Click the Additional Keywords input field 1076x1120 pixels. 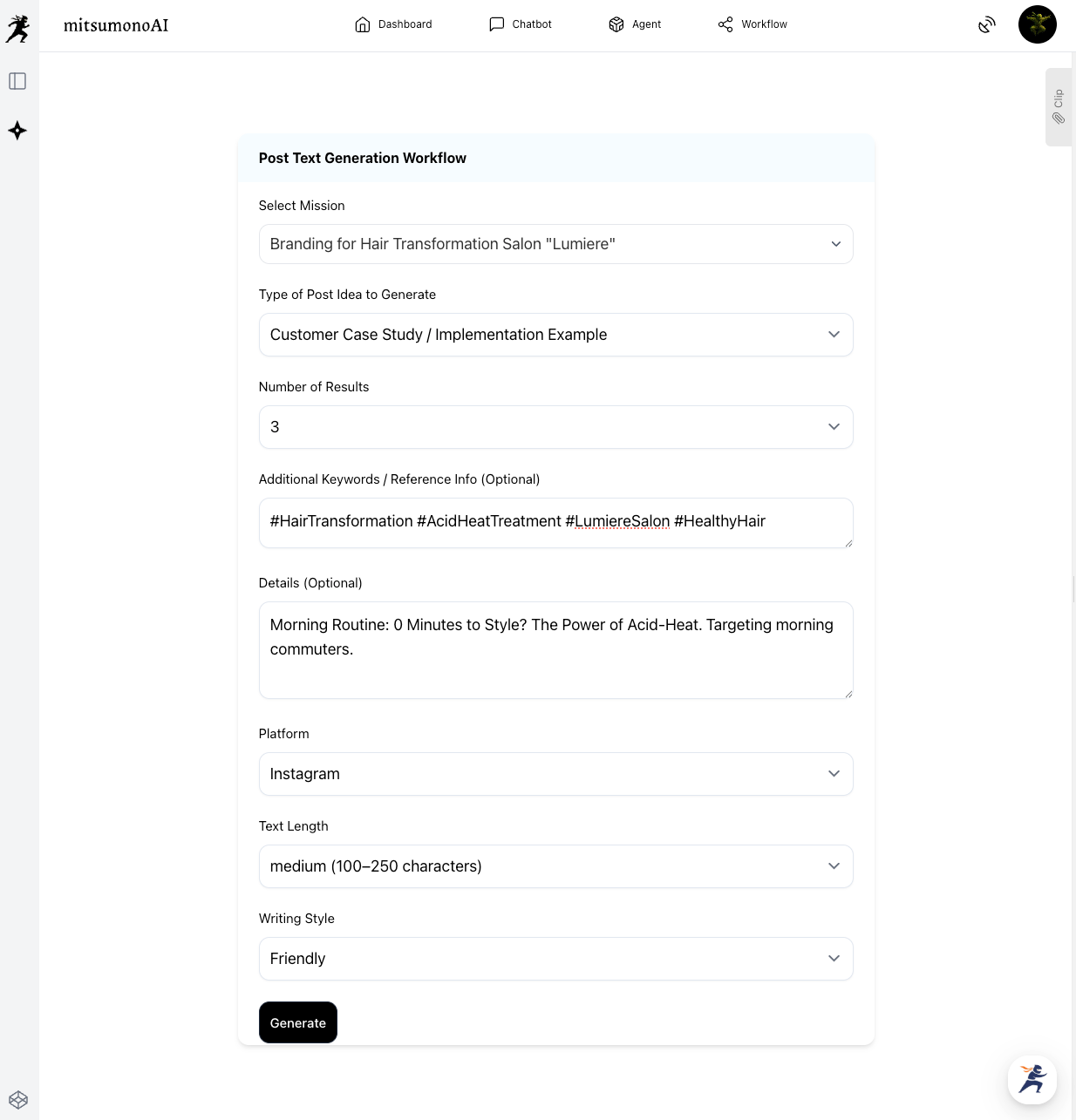555,523
